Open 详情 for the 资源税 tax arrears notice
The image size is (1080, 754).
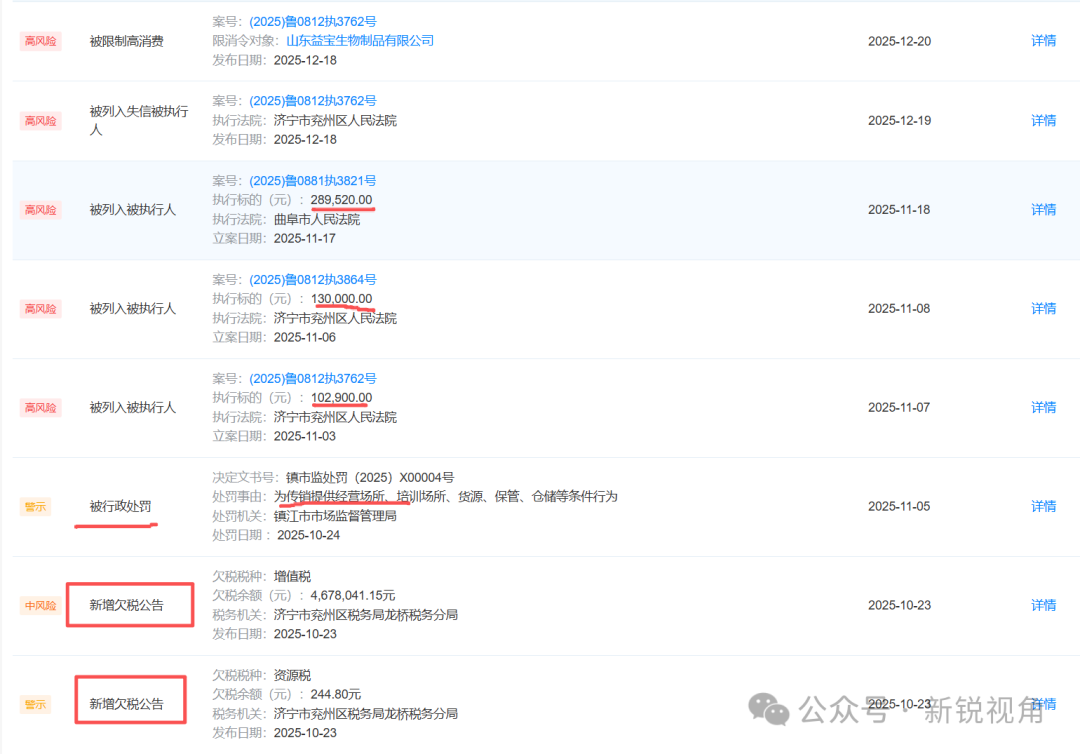coord(1043,704)
